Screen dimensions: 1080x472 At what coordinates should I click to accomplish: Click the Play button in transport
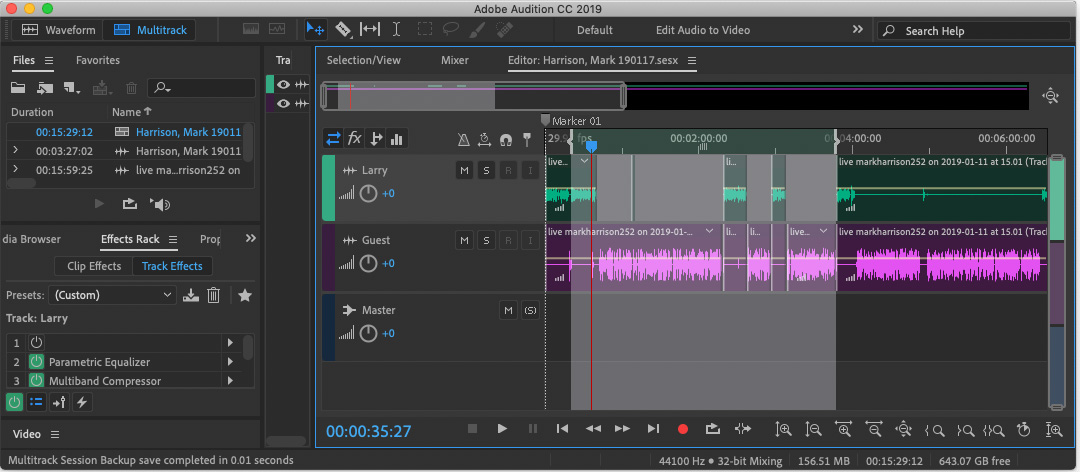point(502,429)
